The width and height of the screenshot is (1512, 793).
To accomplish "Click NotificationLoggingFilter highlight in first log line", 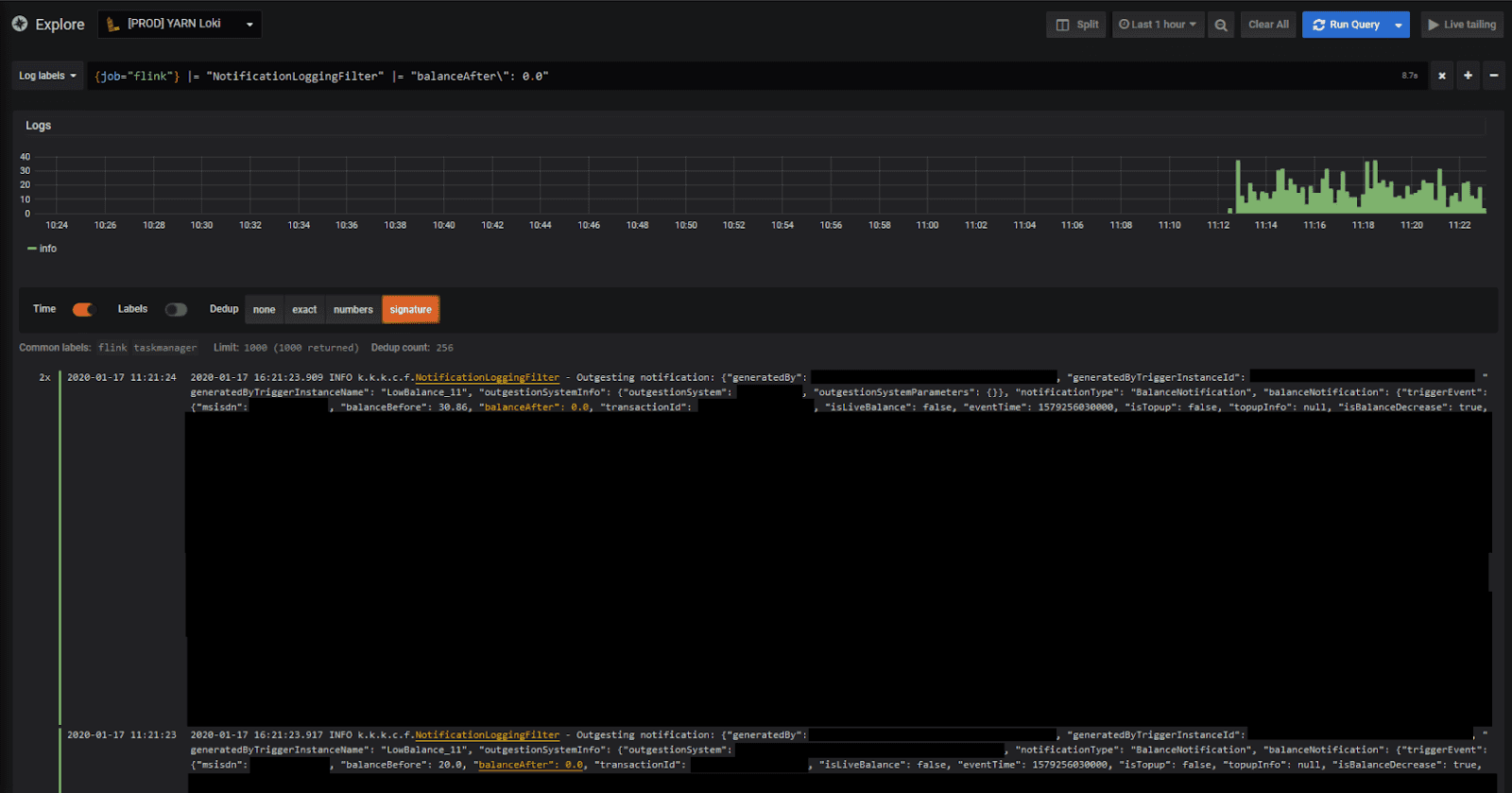I will coord(488,377).
